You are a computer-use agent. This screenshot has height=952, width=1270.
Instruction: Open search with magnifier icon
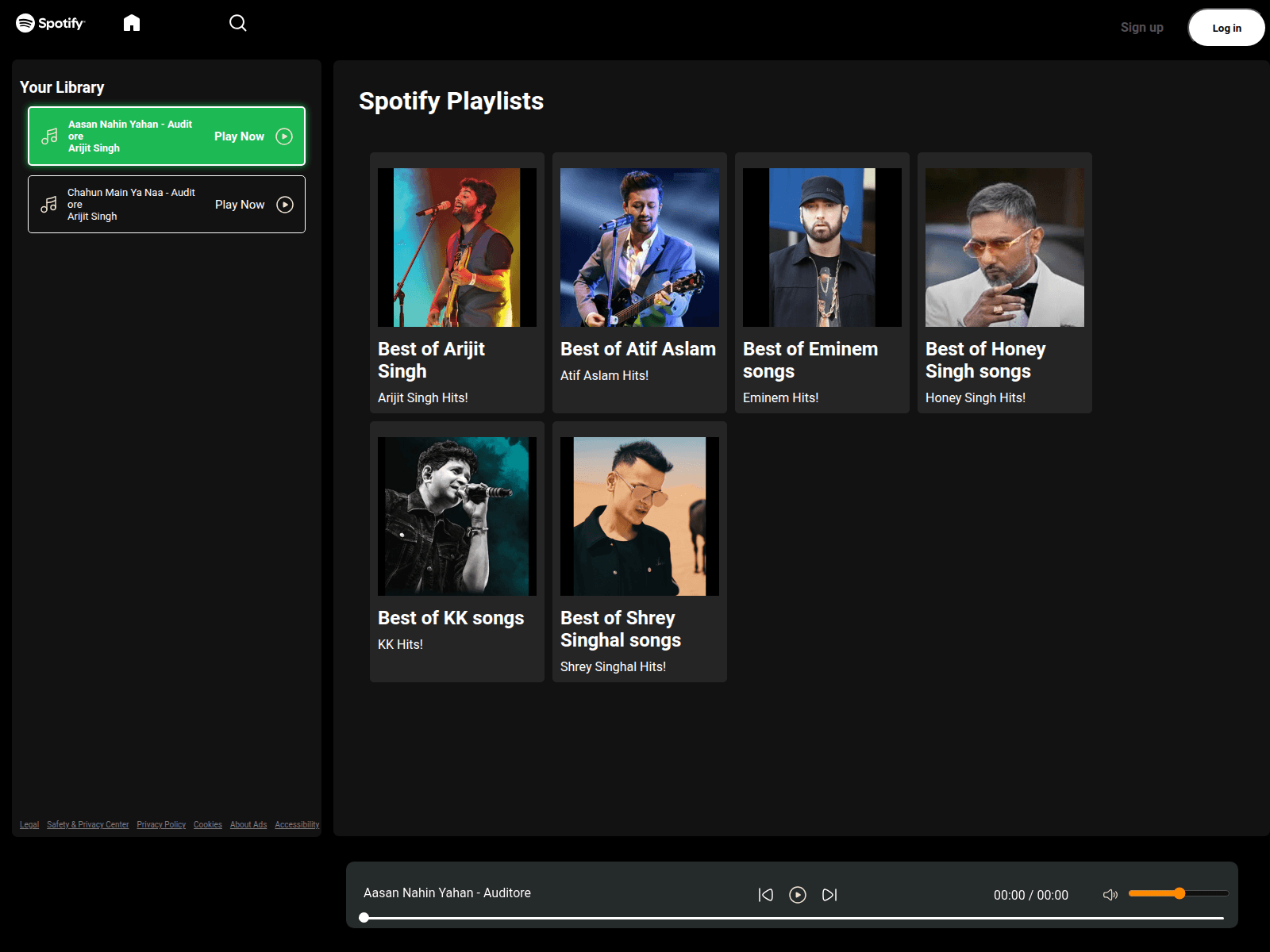point(238,23)
